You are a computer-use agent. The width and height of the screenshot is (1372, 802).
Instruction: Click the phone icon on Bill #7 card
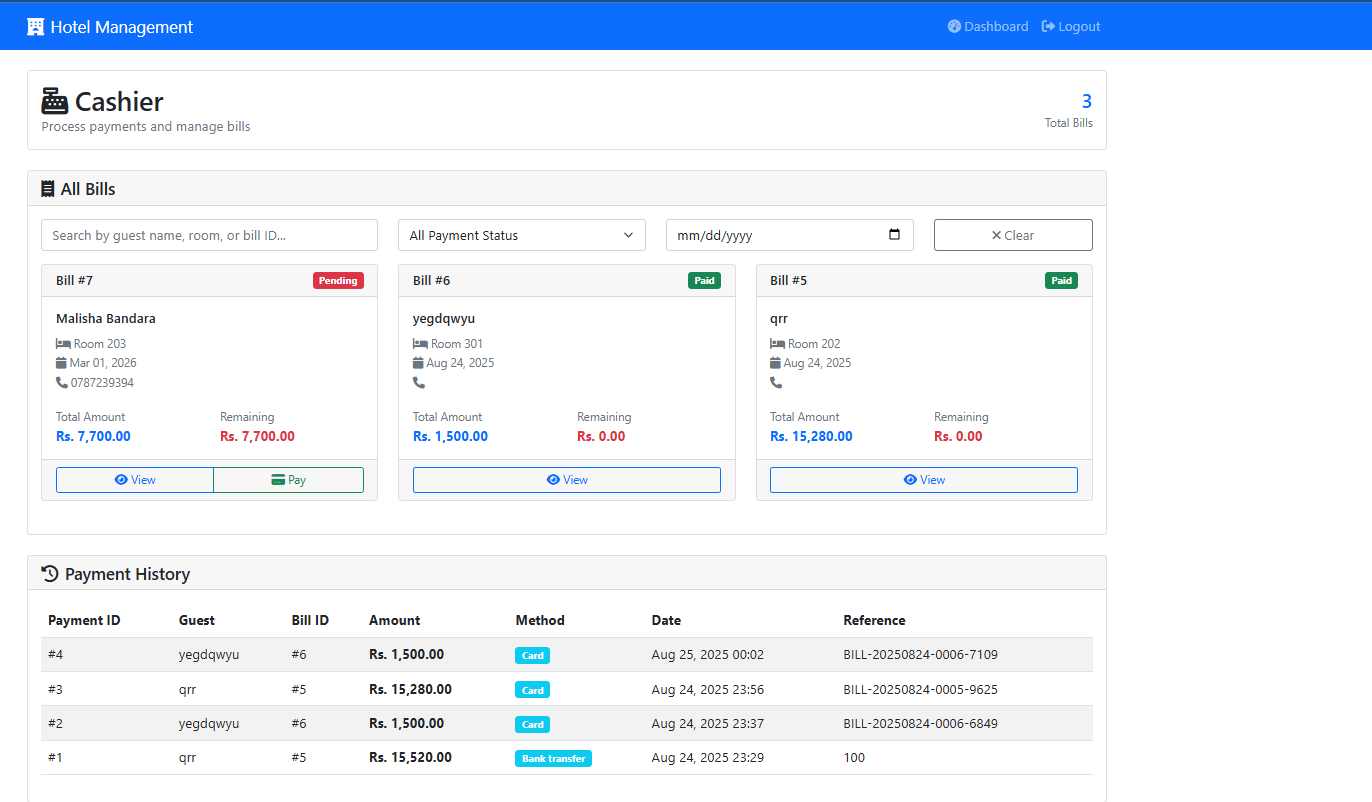[61, 382]
